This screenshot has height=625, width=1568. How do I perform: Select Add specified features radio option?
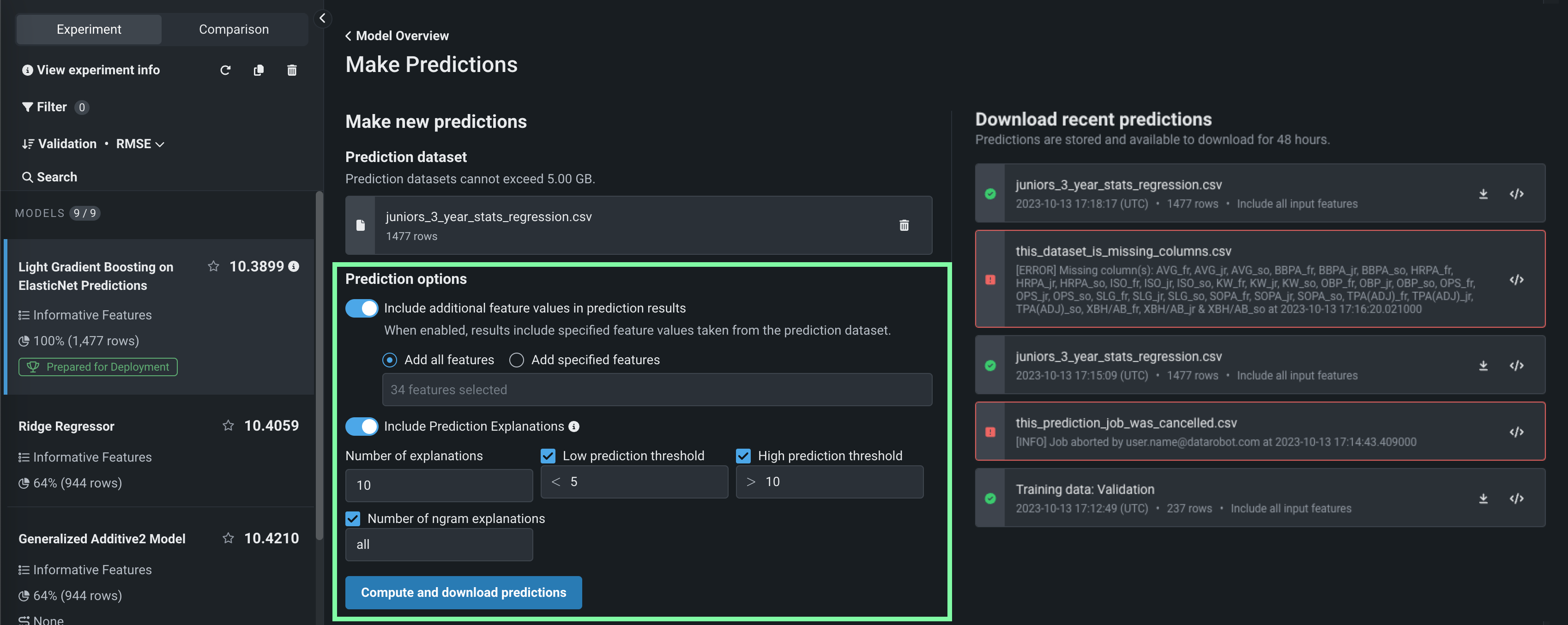(x=517, y=360)
